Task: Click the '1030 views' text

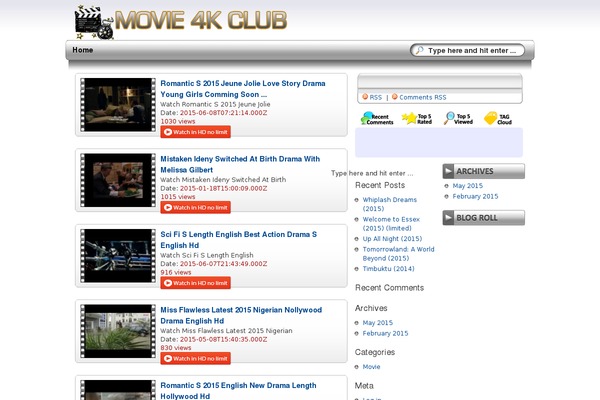Action: point(178,121)
